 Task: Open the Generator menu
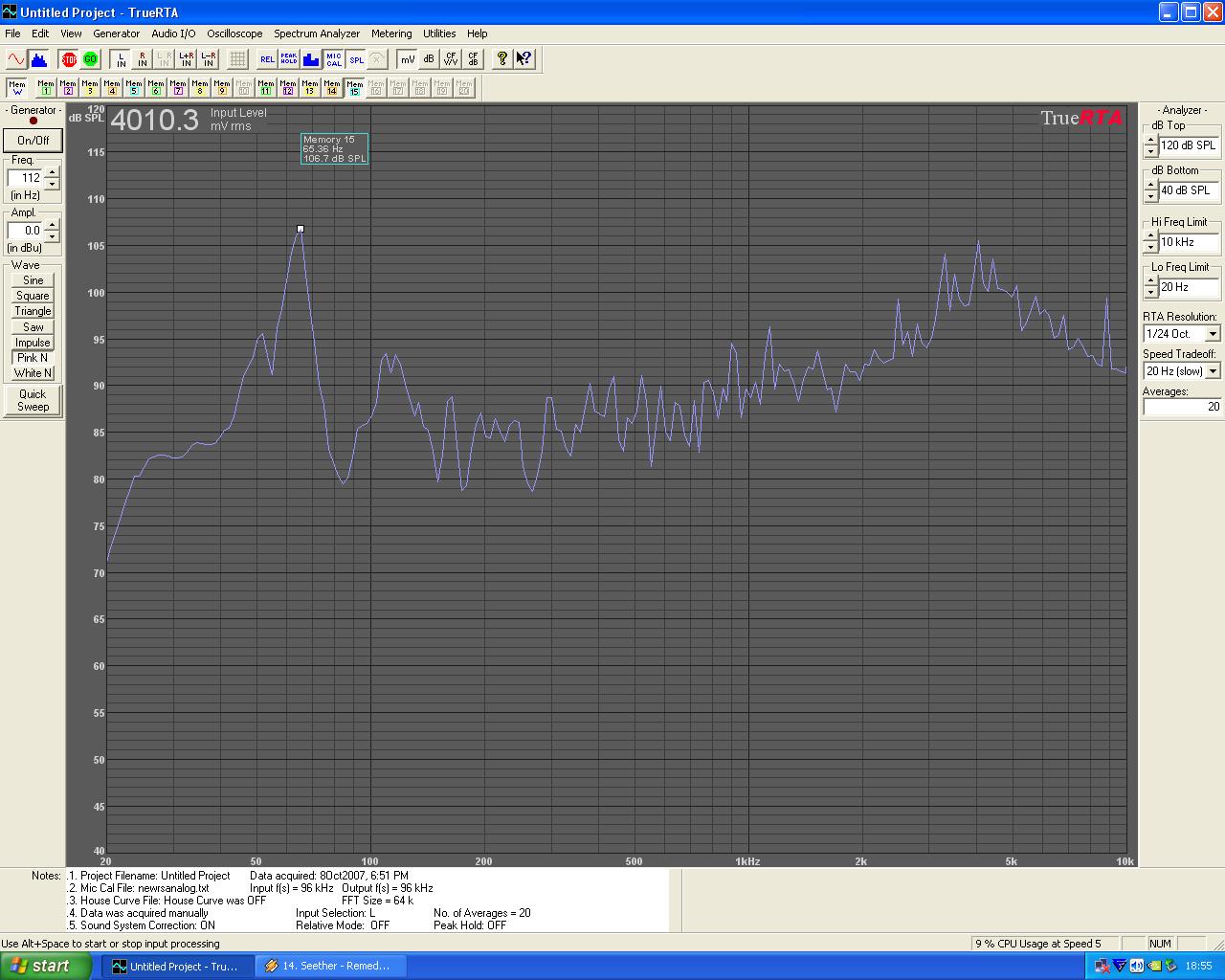coord(116,33)
